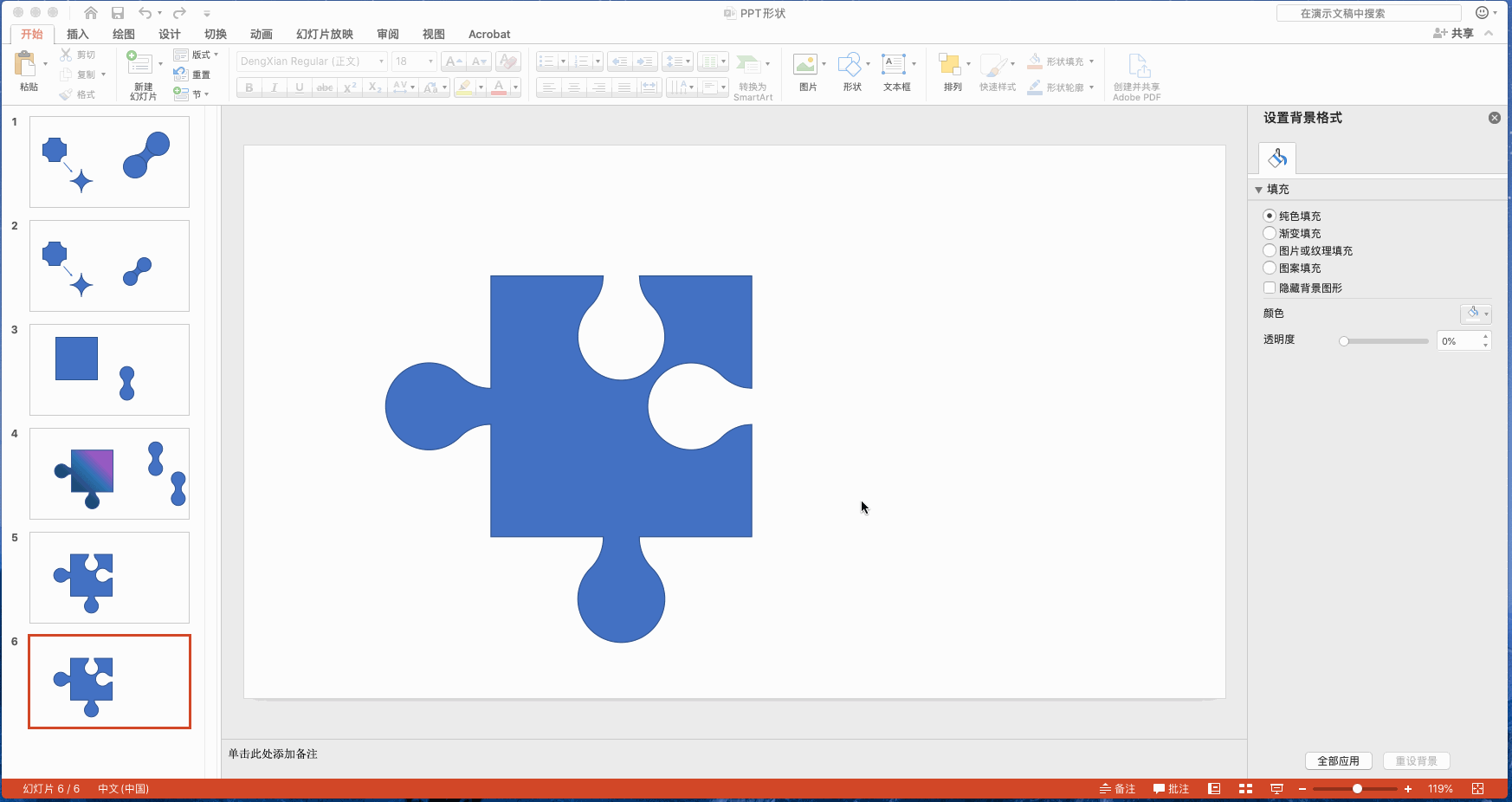Viewport: 1512px width, 802px height.
Task: Click the search in presentation field
Action: point(1369,13)
